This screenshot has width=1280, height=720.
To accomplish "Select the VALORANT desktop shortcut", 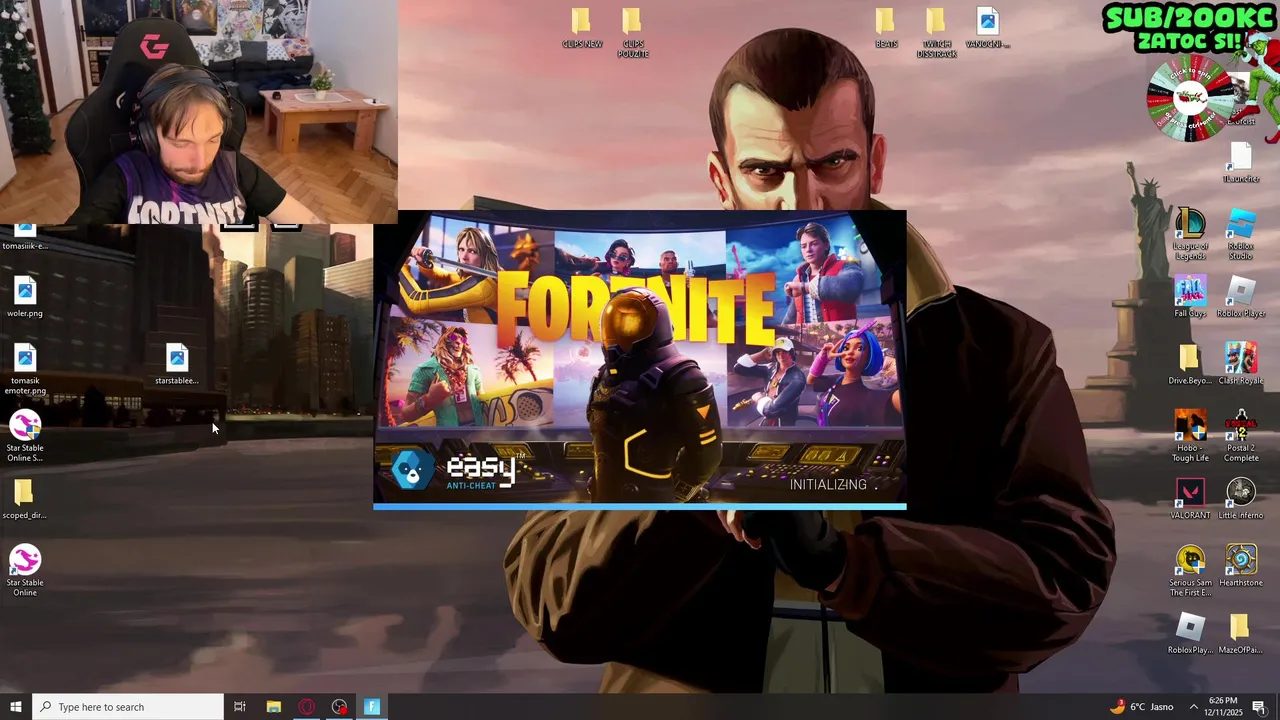I will [1190, 499].
